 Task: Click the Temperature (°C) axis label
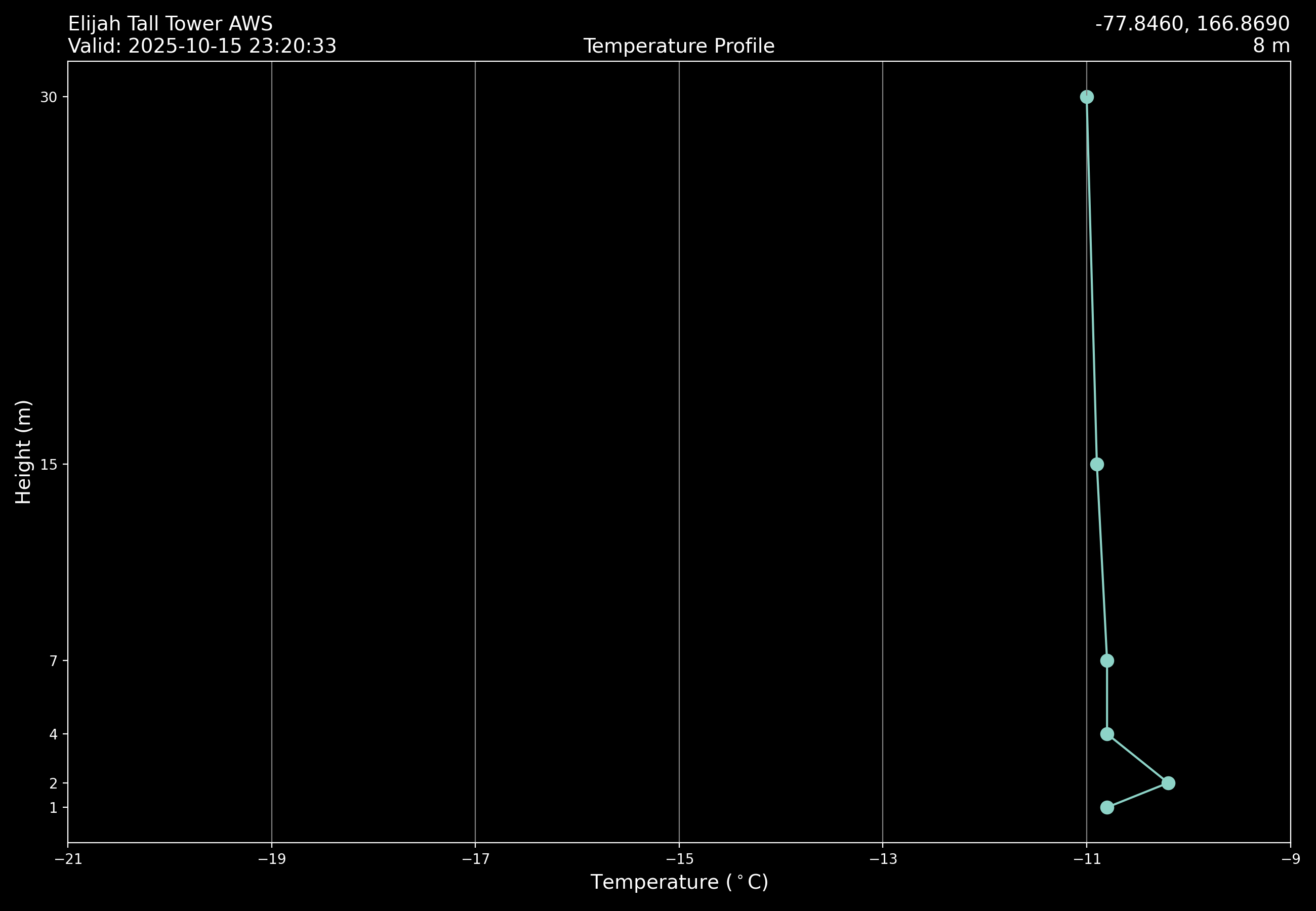coord(679,882)
